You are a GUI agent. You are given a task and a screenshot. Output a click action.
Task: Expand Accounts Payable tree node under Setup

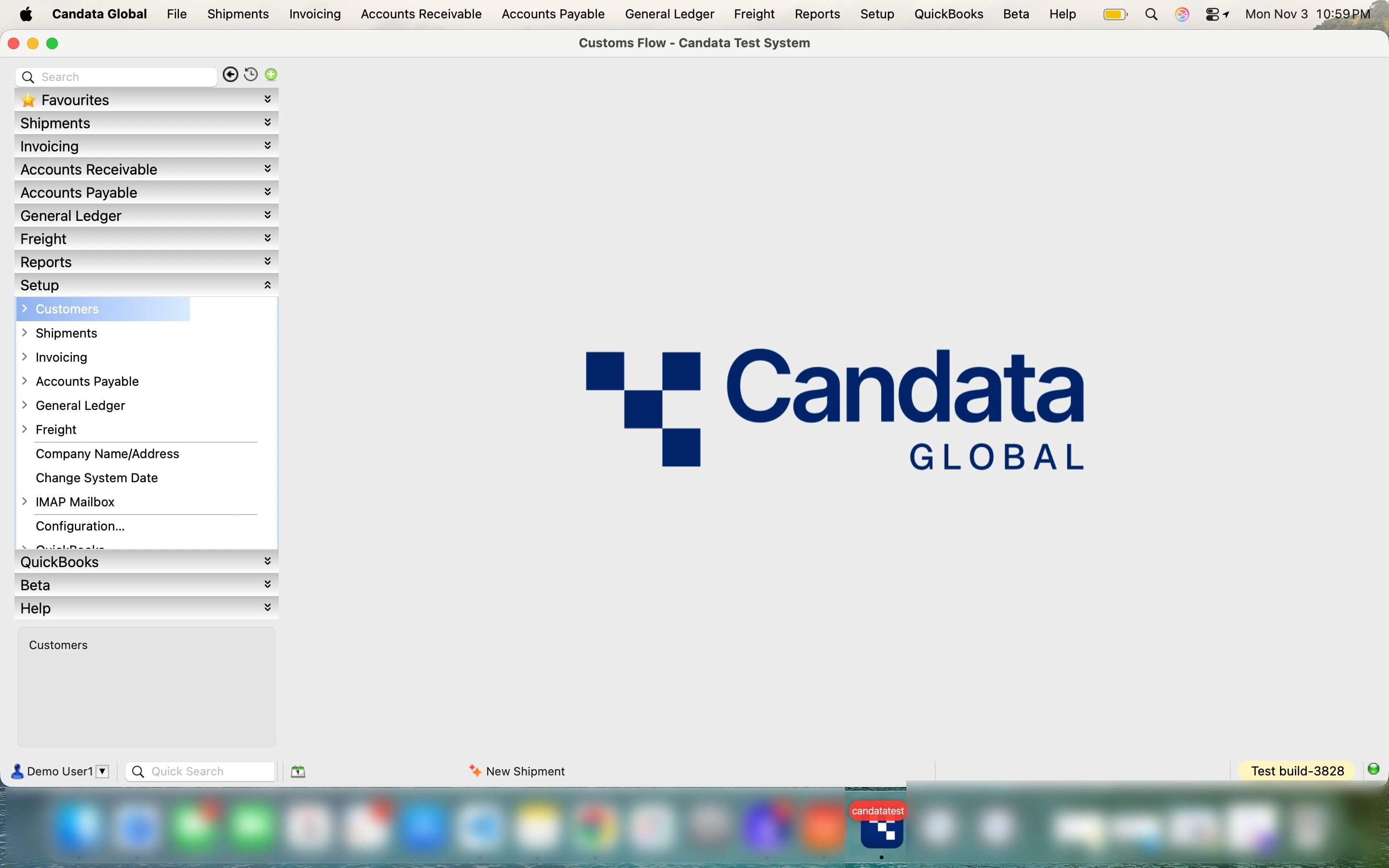(25, 381)
